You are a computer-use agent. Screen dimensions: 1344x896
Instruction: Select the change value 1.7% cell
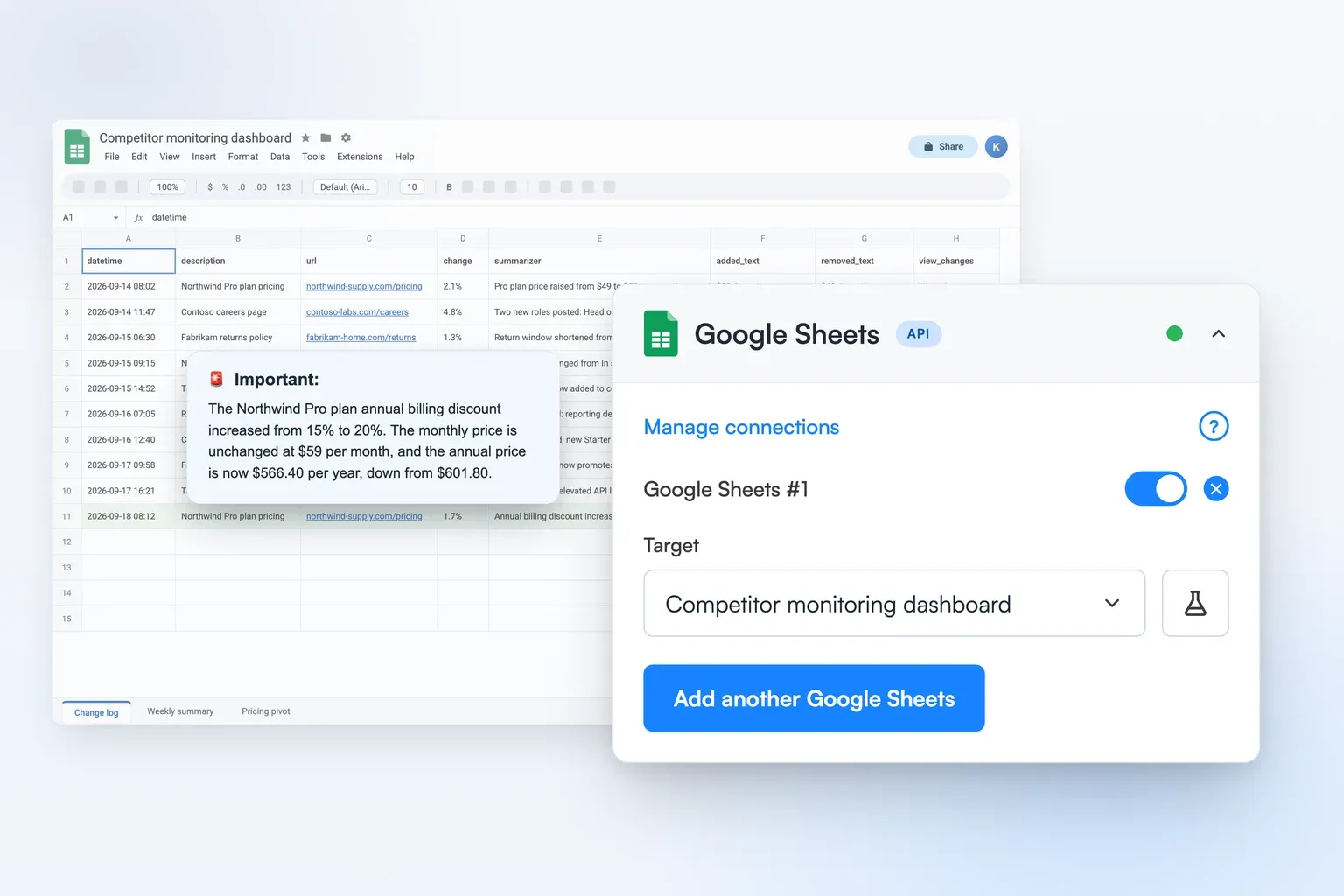(463, 516)
